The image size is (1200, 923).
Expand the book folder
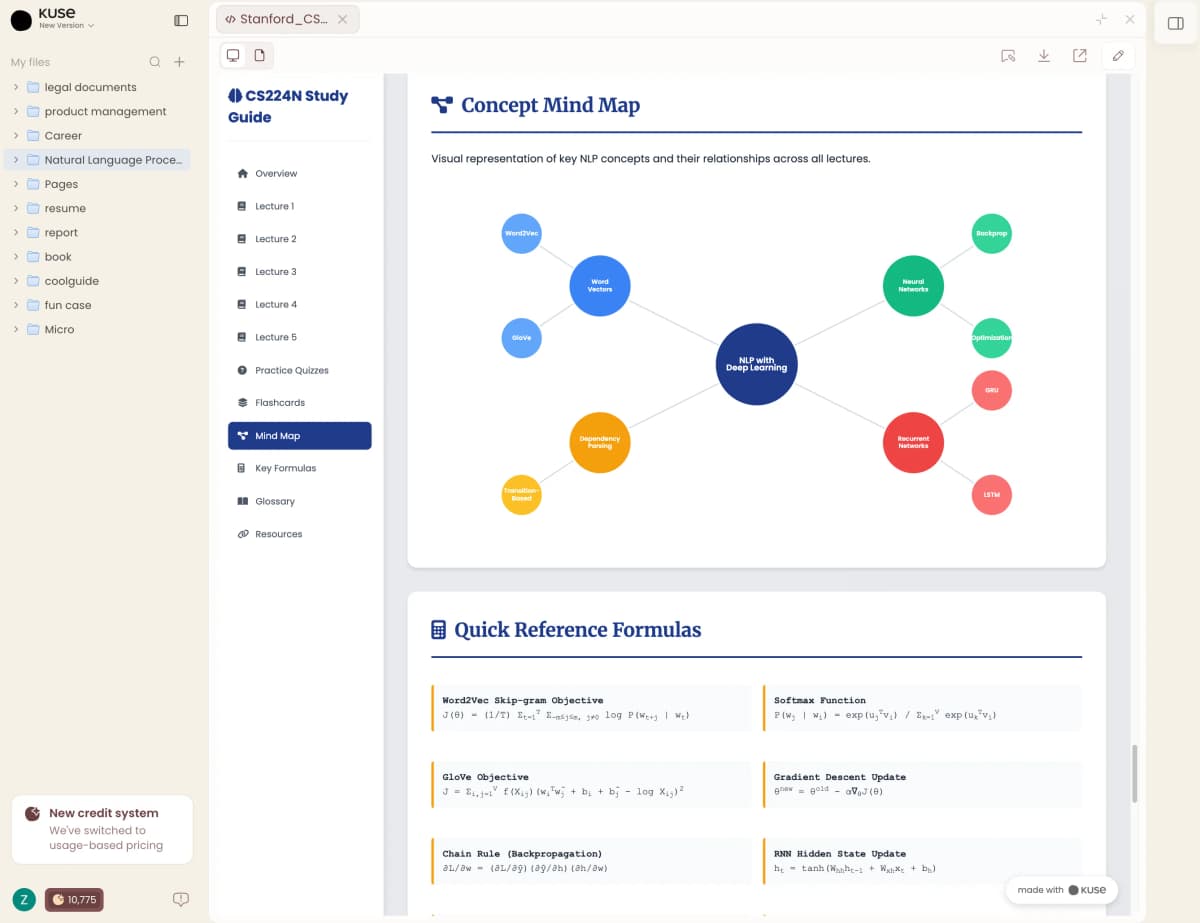coord(16,257)
